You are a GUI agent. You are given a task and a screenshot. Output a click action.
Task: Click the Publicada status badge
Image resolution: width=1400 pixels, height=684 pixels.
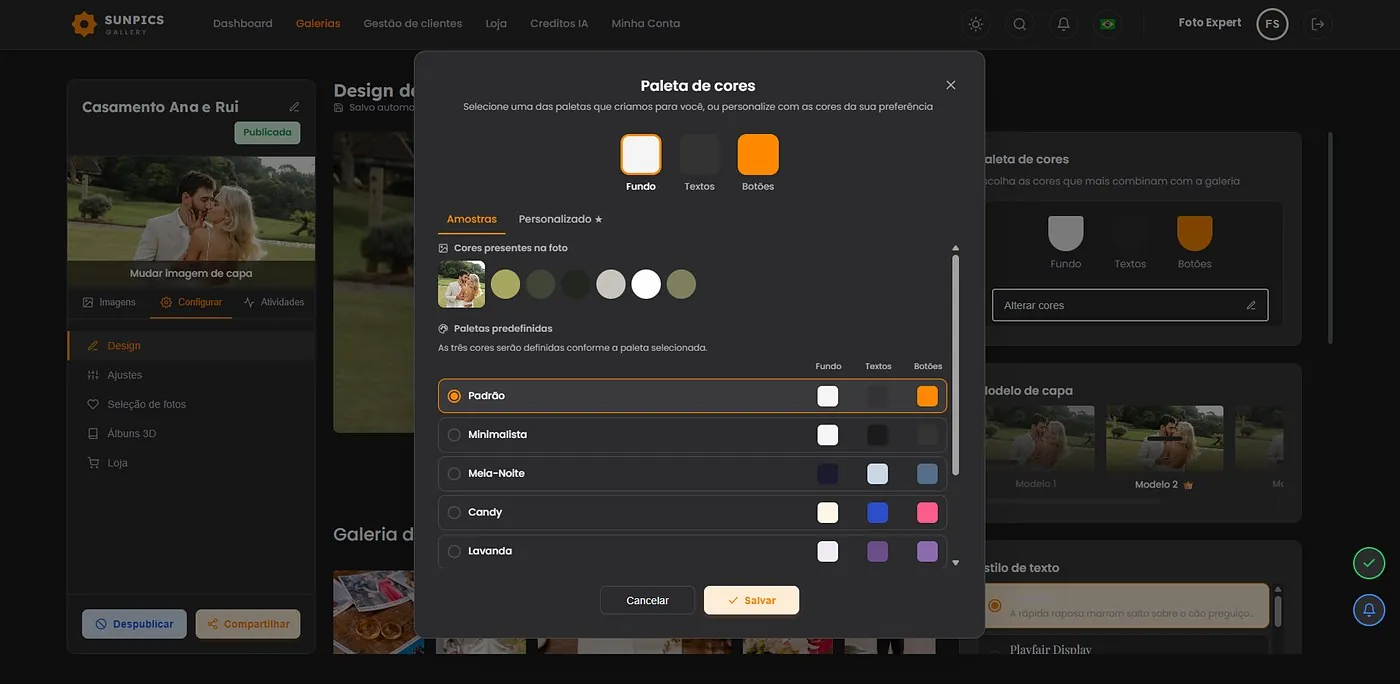pyautogui.click(x=267, y=132)
